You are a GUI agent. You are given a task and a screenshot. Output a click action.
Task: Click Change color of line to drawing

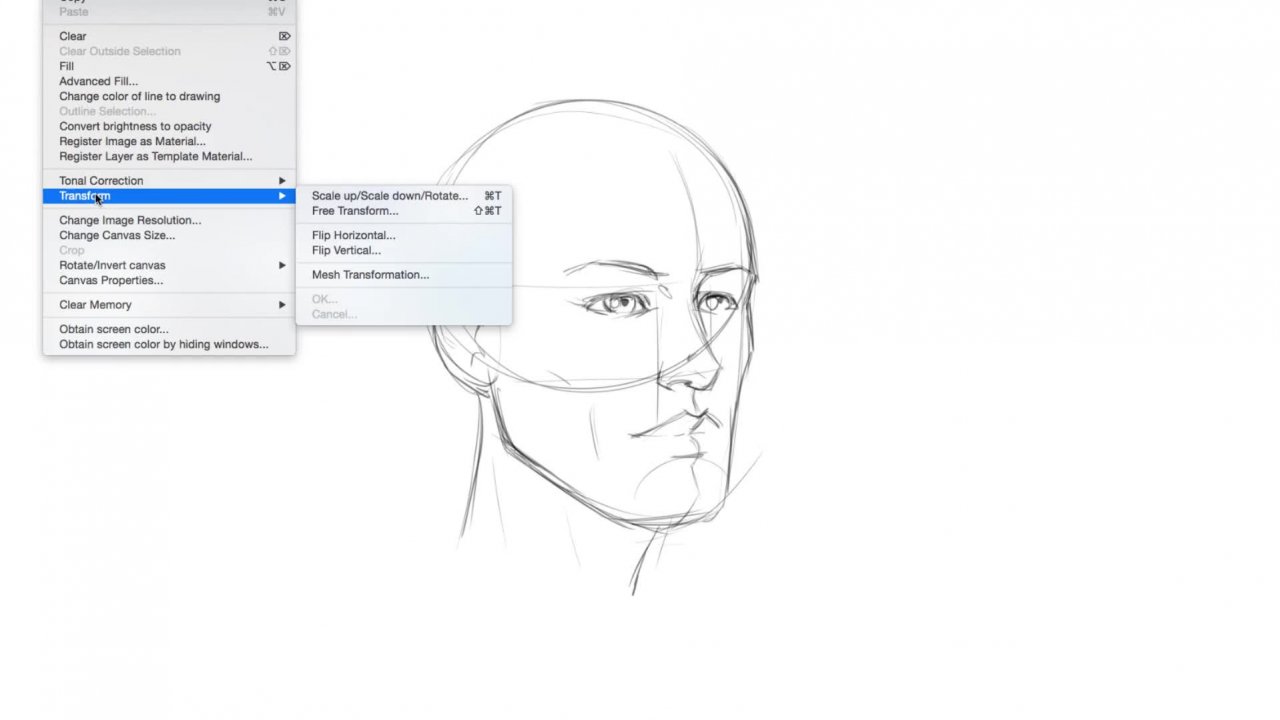(139, 96)
